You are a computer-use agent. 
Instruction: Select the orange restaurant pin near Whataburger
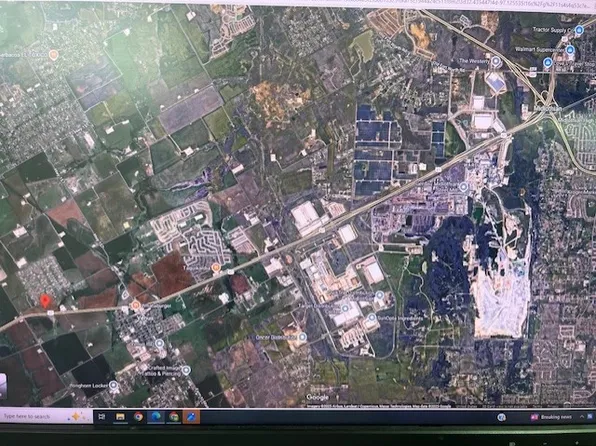pyautogui.click(x=136, y=305)
